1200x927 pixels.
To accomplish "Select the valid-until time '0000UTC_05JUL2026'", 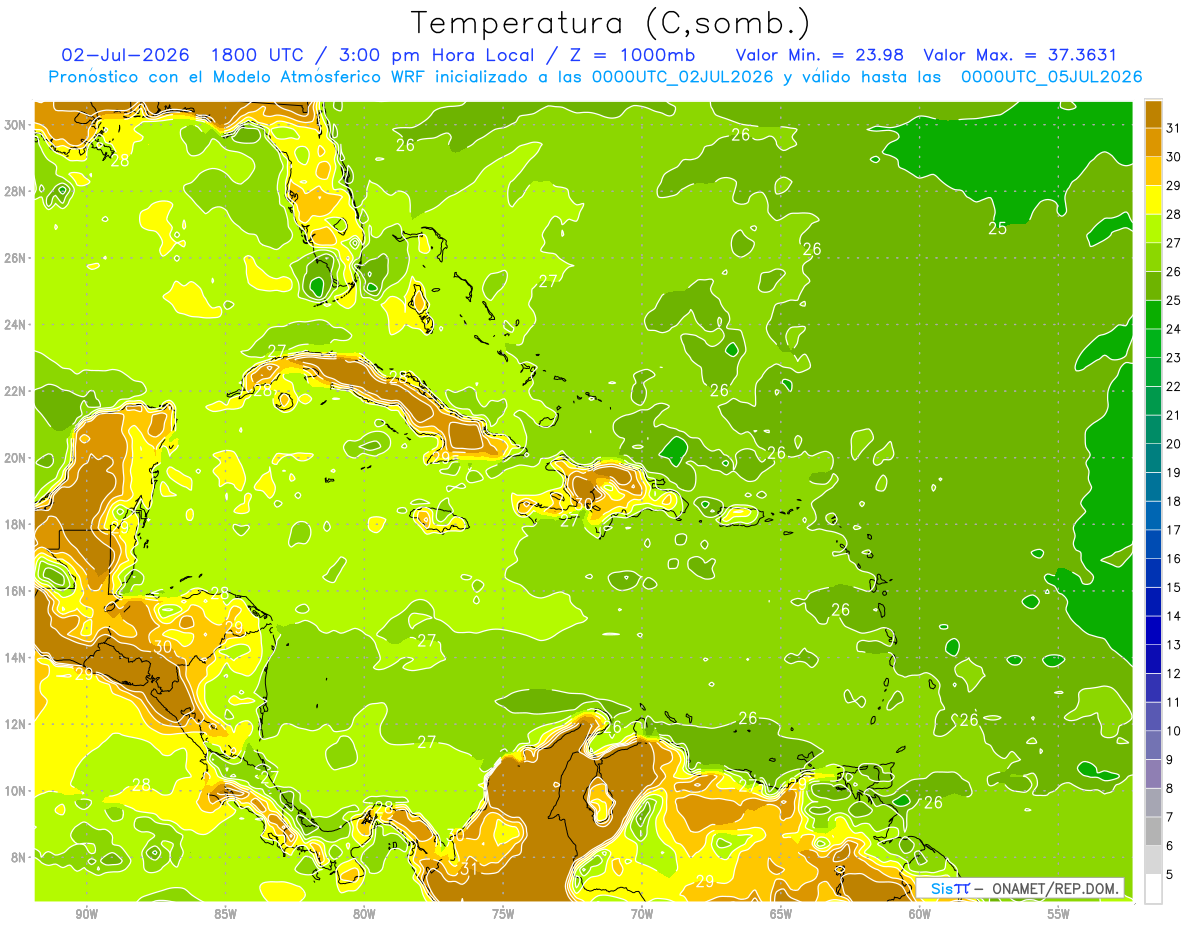I will 1051,77.
